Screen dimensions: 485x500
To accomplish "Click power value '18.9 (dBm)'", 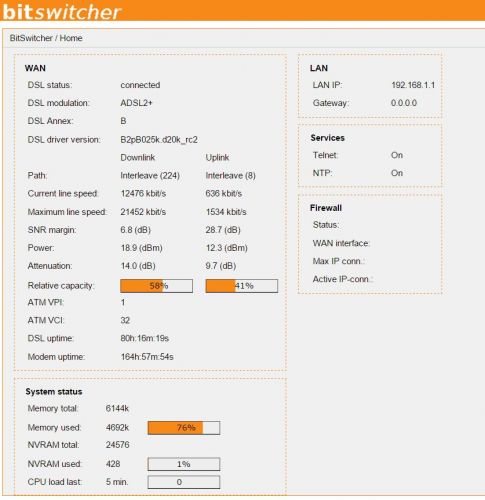I will tap(141, 248).
